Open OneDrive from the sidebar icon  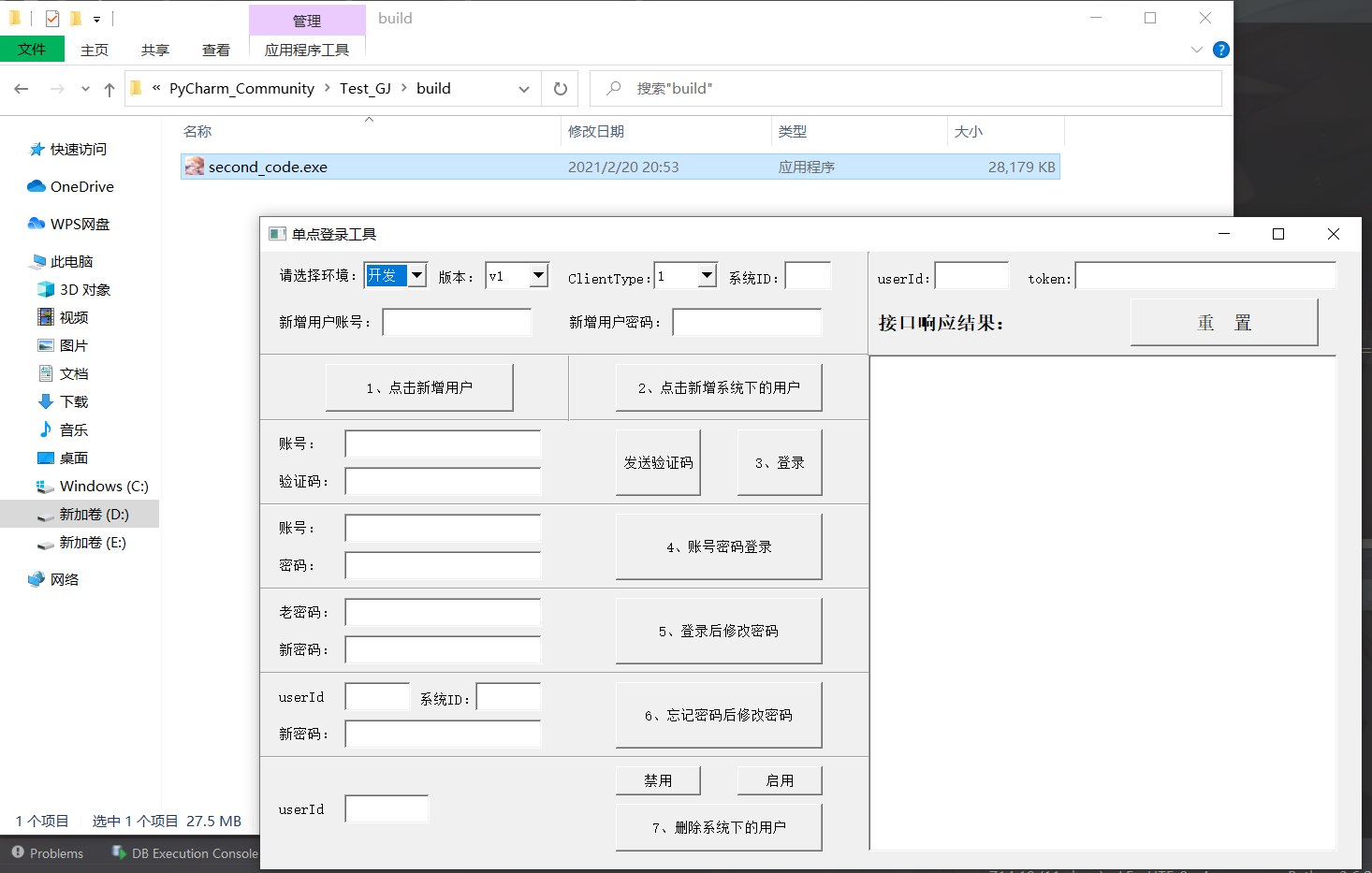point(37,186)
